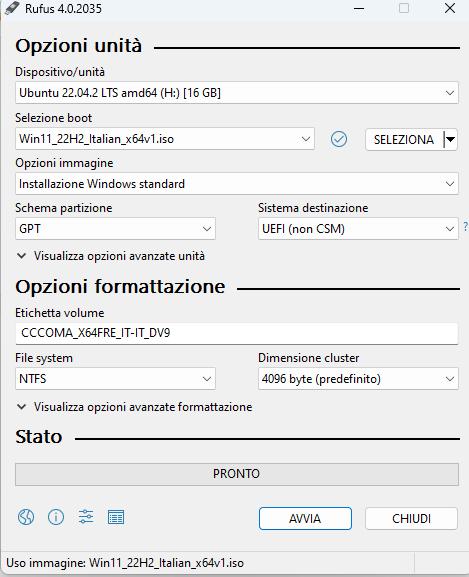Open the File system NTFS dropdown
The width and height of the screenshot is (469, 577).
(115, 379)
